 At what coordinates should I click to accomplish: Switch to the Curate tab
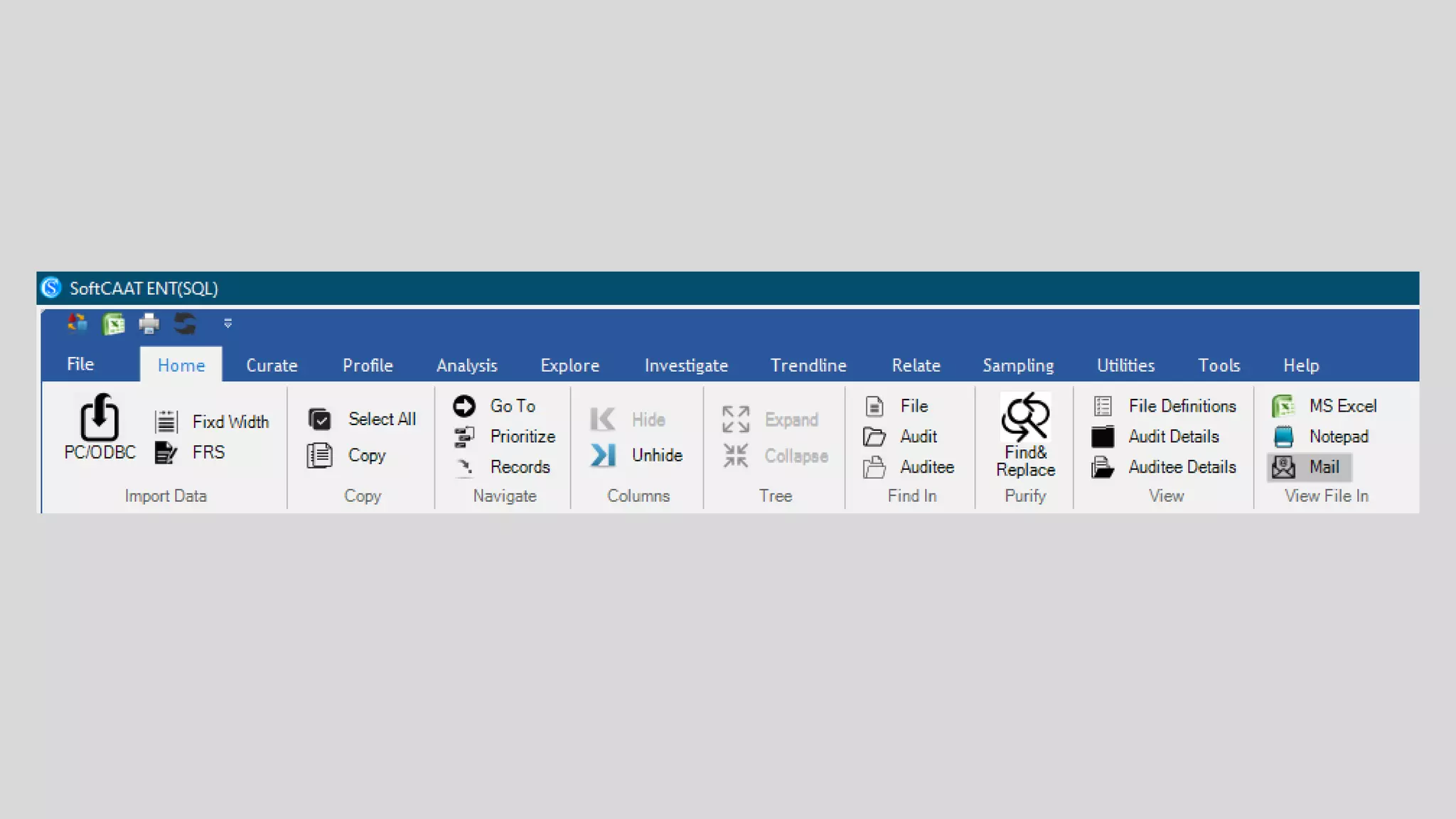click(x=272, y=365)
